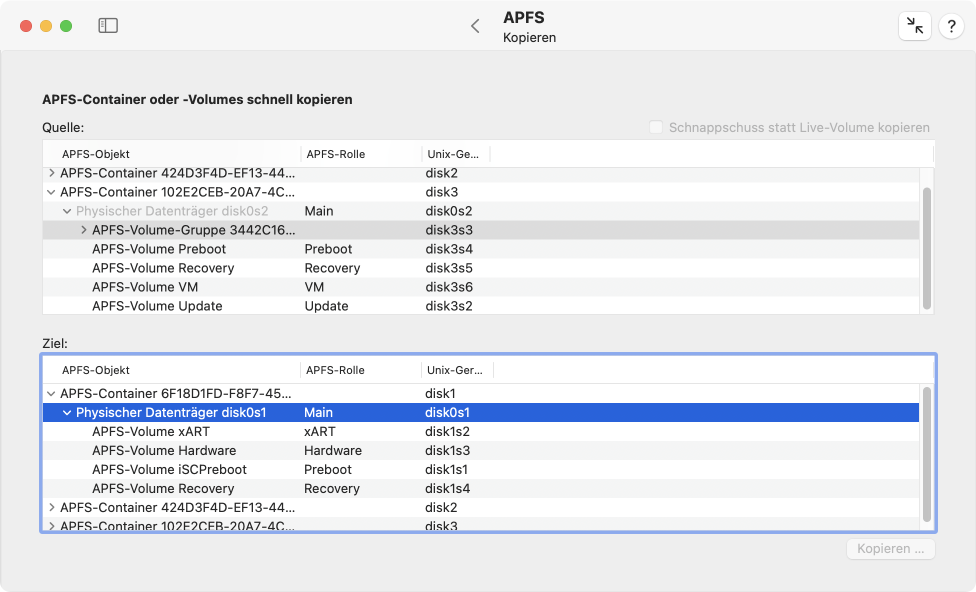Enable Schnappschuss statt Live-Volume kopieren checkbox
This screenshot has width=976, height=592.
point(655,128)
